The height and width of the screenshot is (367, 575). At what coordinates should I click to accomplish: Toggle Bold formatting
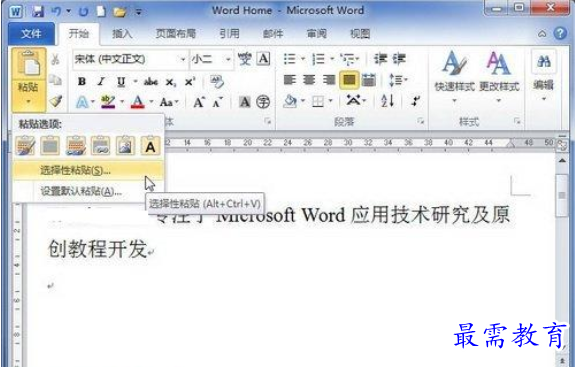(x=82, y=81)
